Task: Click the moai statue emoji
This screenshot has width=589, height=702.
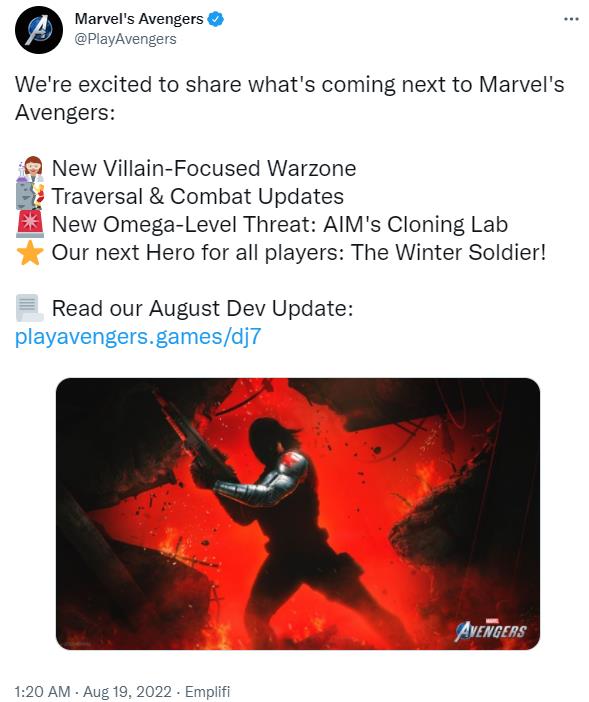Action: (30, 196)
